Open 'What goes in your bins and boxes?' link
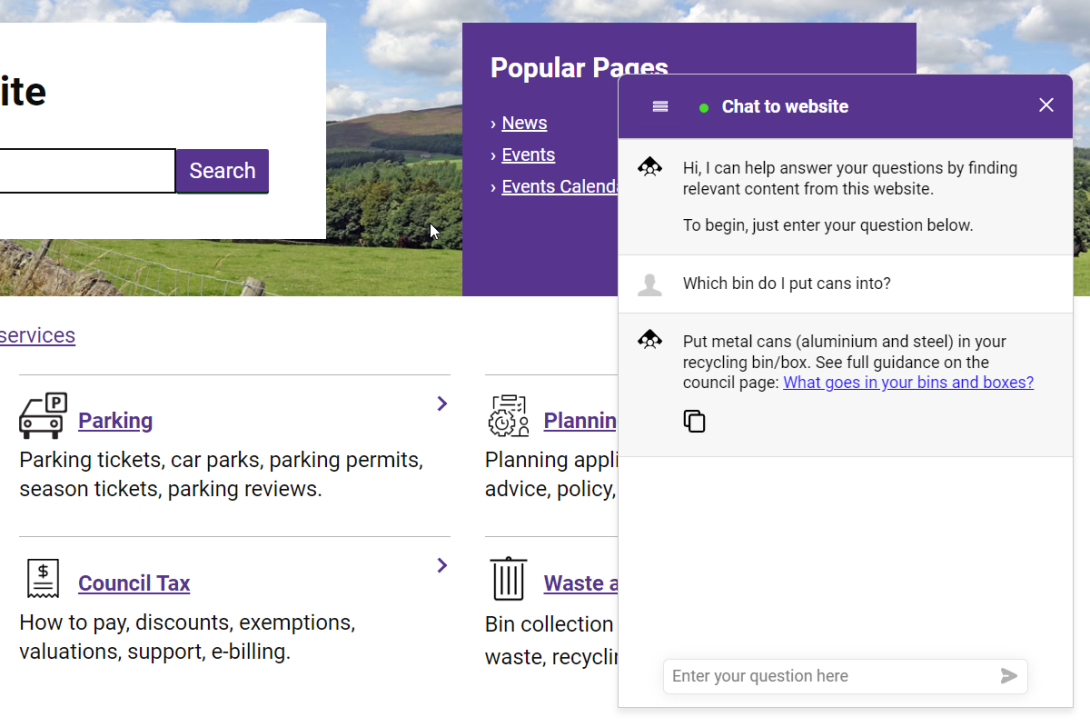The image size is (1090, 727). (908, 382)
